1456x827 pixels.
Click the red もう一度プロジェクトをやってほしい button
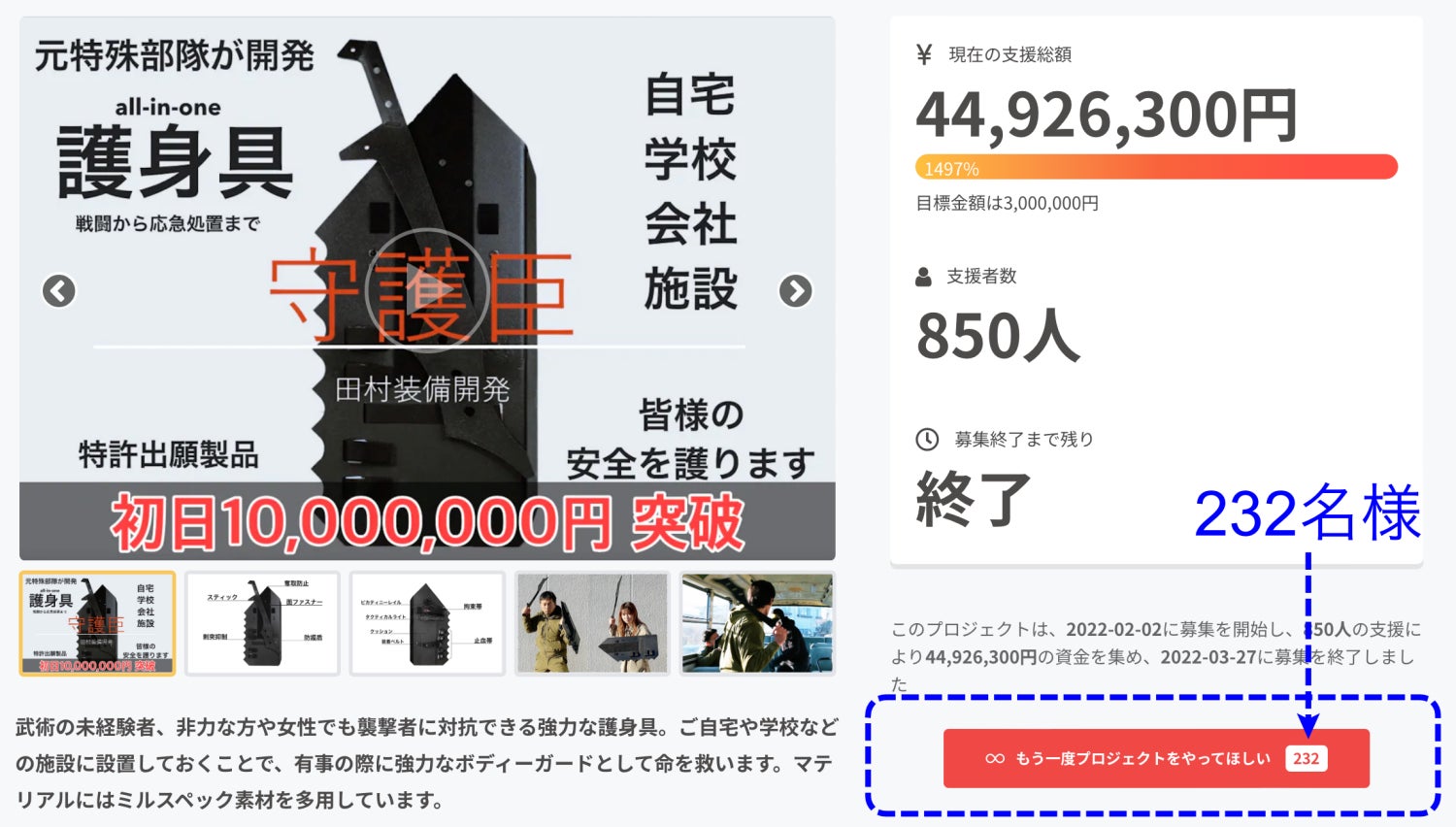(x=1156, y=758)
